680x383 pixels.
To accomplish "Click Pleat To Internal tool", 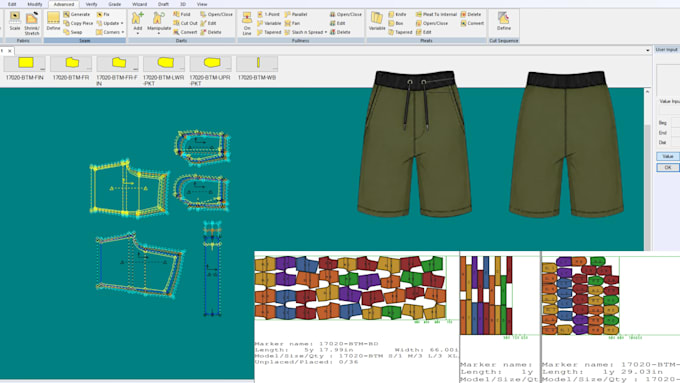I will pyautogui.click(x=436, y=14).
